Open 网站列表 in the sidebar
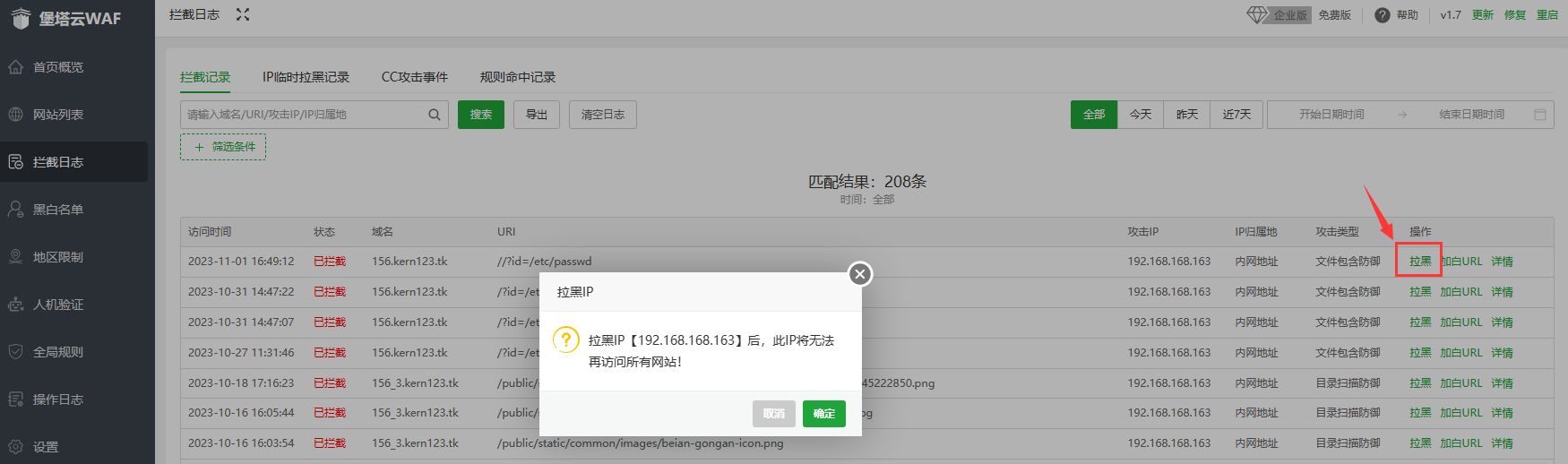Screen dimensions: 1568x464 coord(58,115)
